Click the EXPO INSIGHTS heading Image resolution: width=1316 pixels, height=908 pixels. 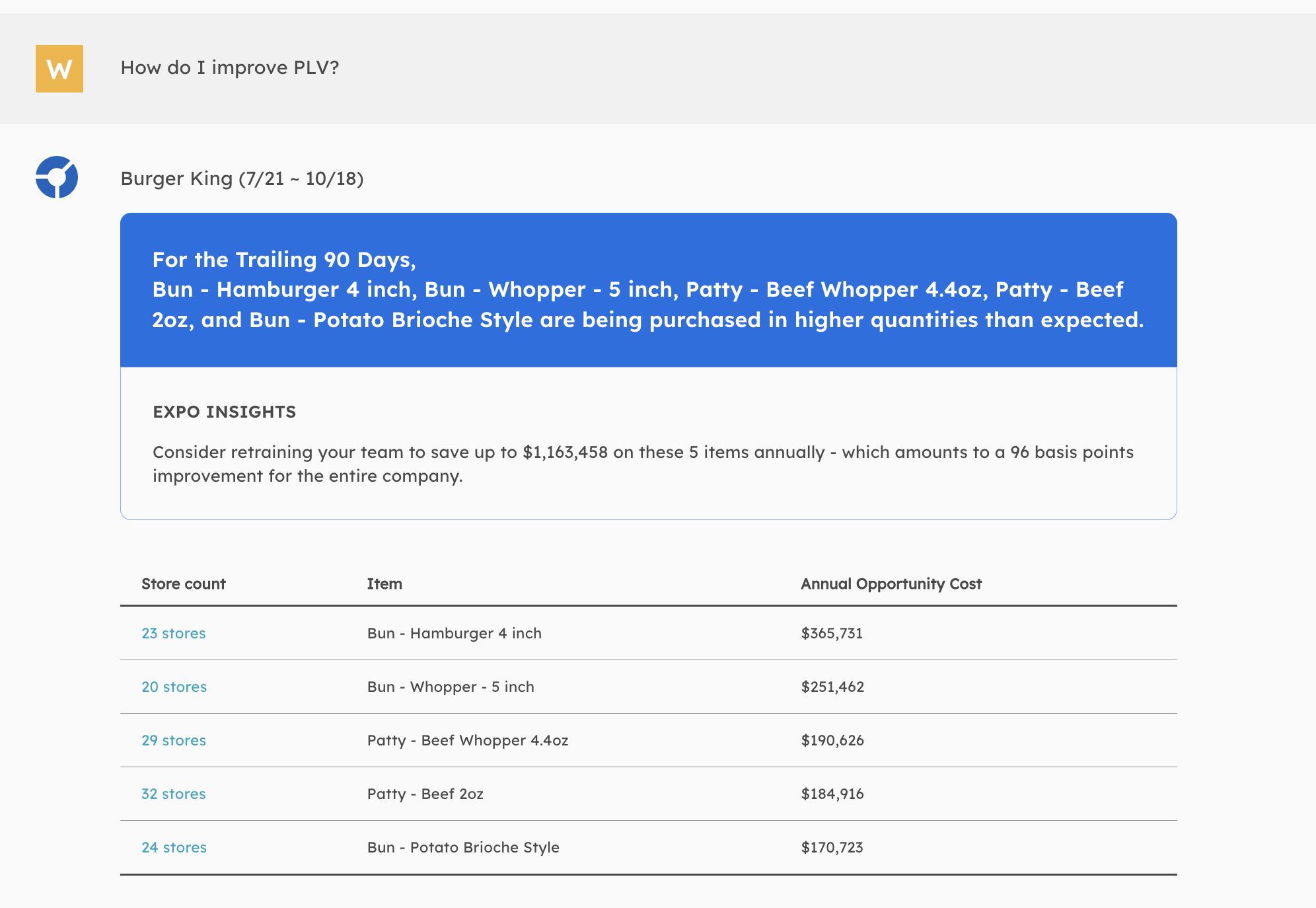225,412
